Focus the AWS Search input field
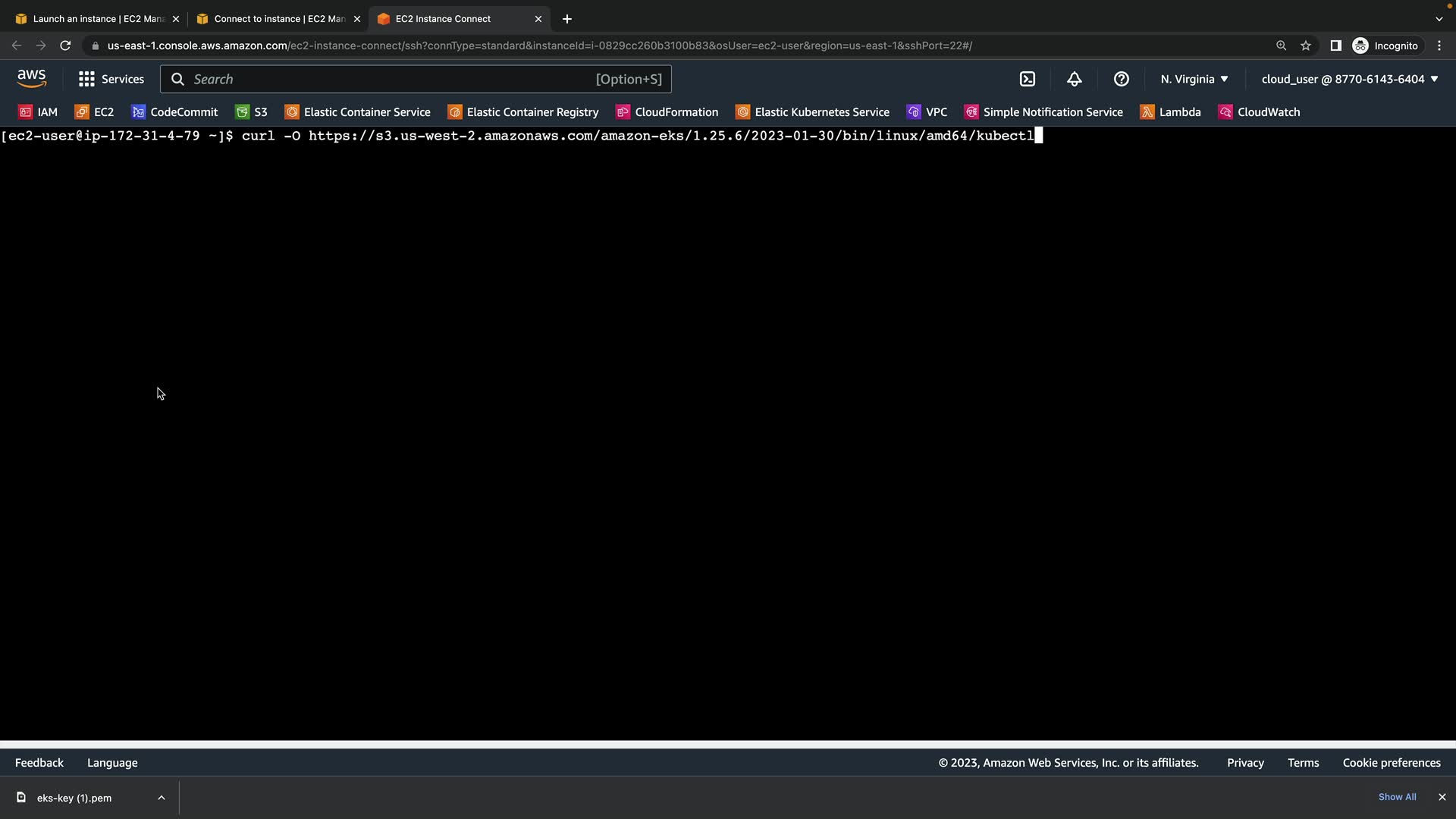The width and height of the screenshot is (1456, 819). click(387, 79)
